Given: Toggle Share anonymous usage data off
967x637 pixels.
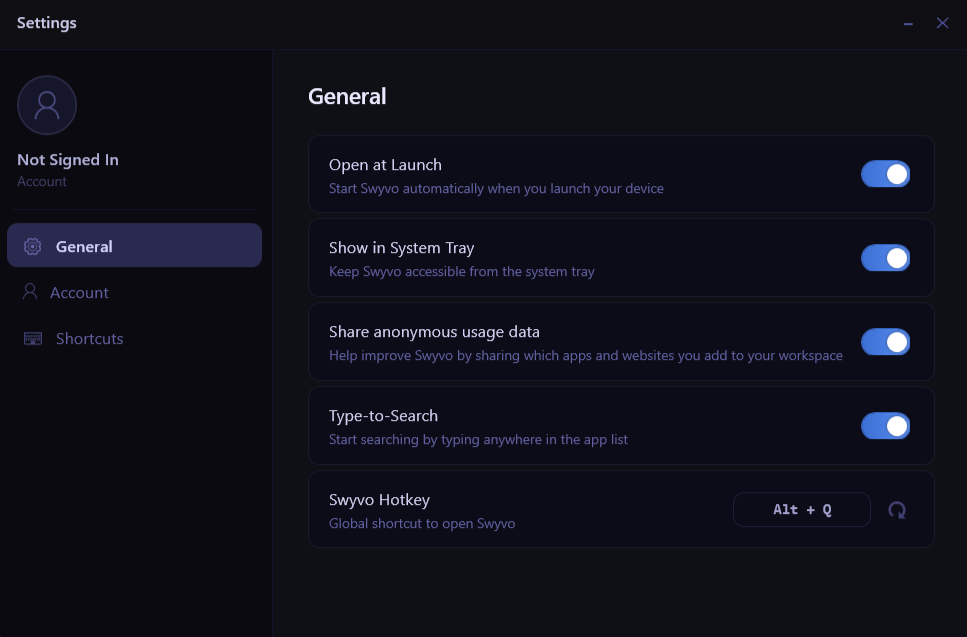Looking at the screenshot, I should (x=886, y=342).
